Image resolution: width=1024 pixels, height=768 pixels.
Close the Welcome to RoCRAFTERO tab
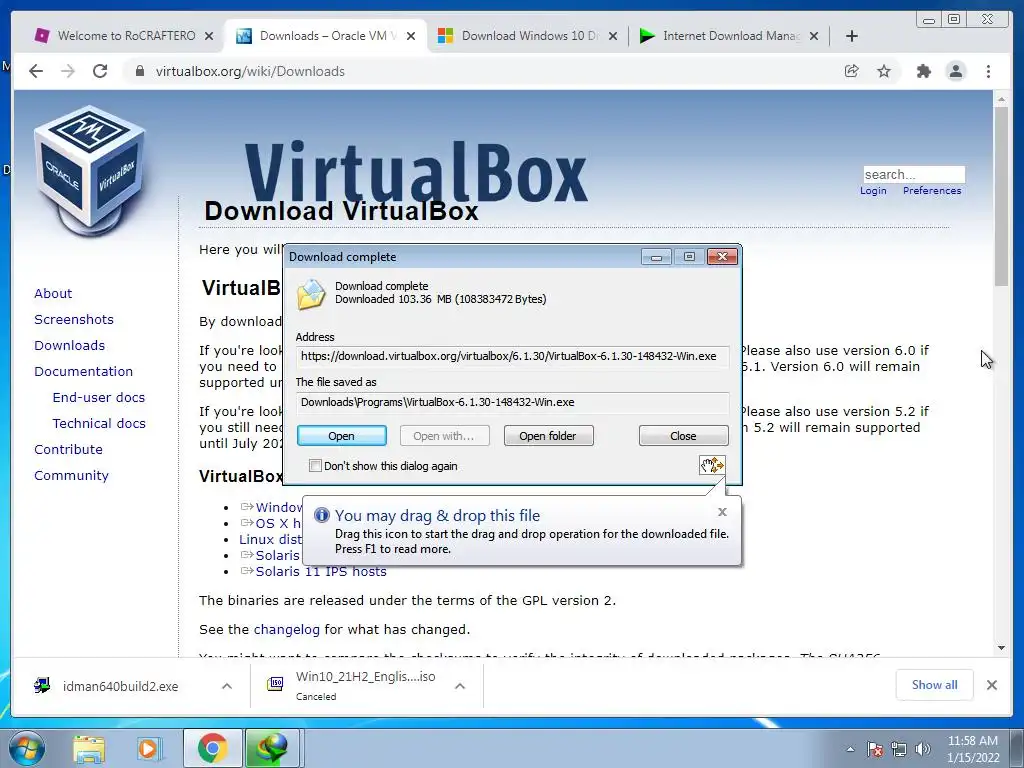208,36
